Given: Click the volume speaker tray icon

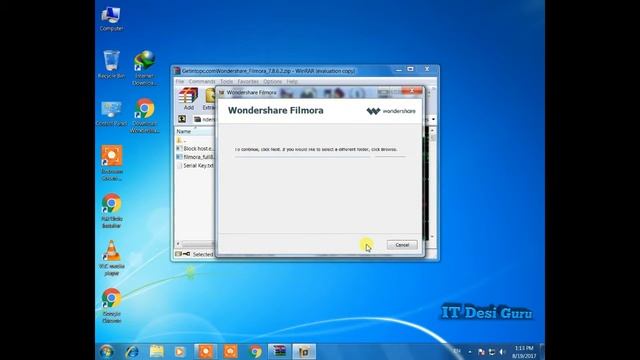Looking at the screenshot, I should point(502,352).
